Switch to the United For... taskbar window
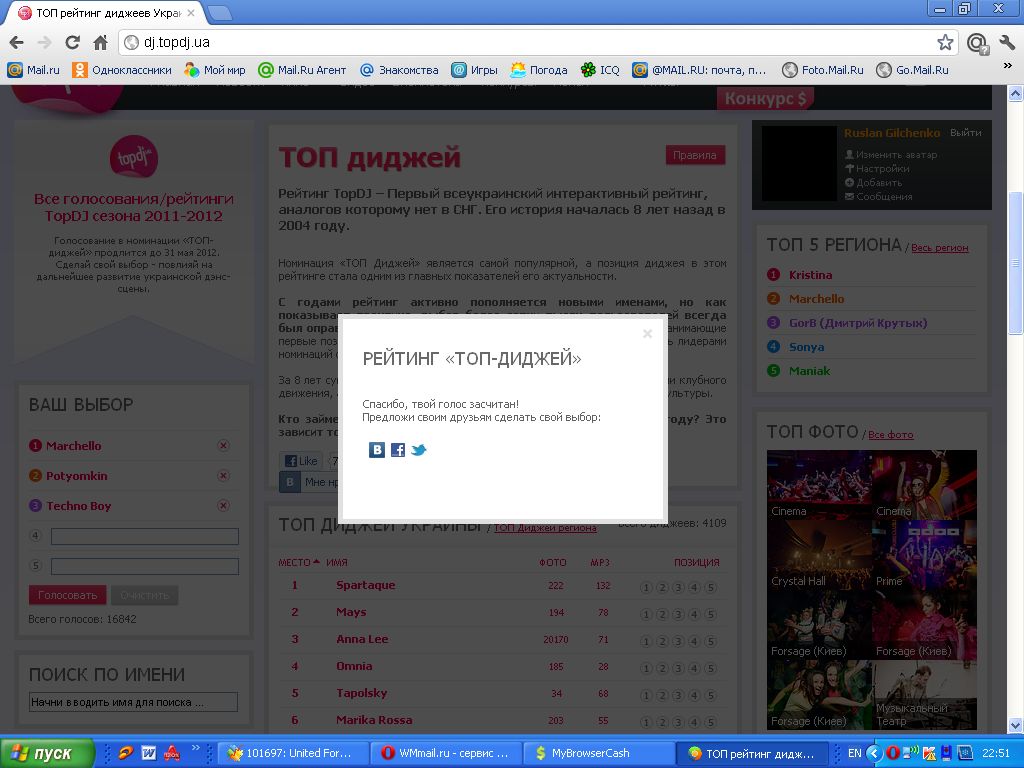Image resolution: width=1024 pixels, height=768 pixels. coord(293,753)
